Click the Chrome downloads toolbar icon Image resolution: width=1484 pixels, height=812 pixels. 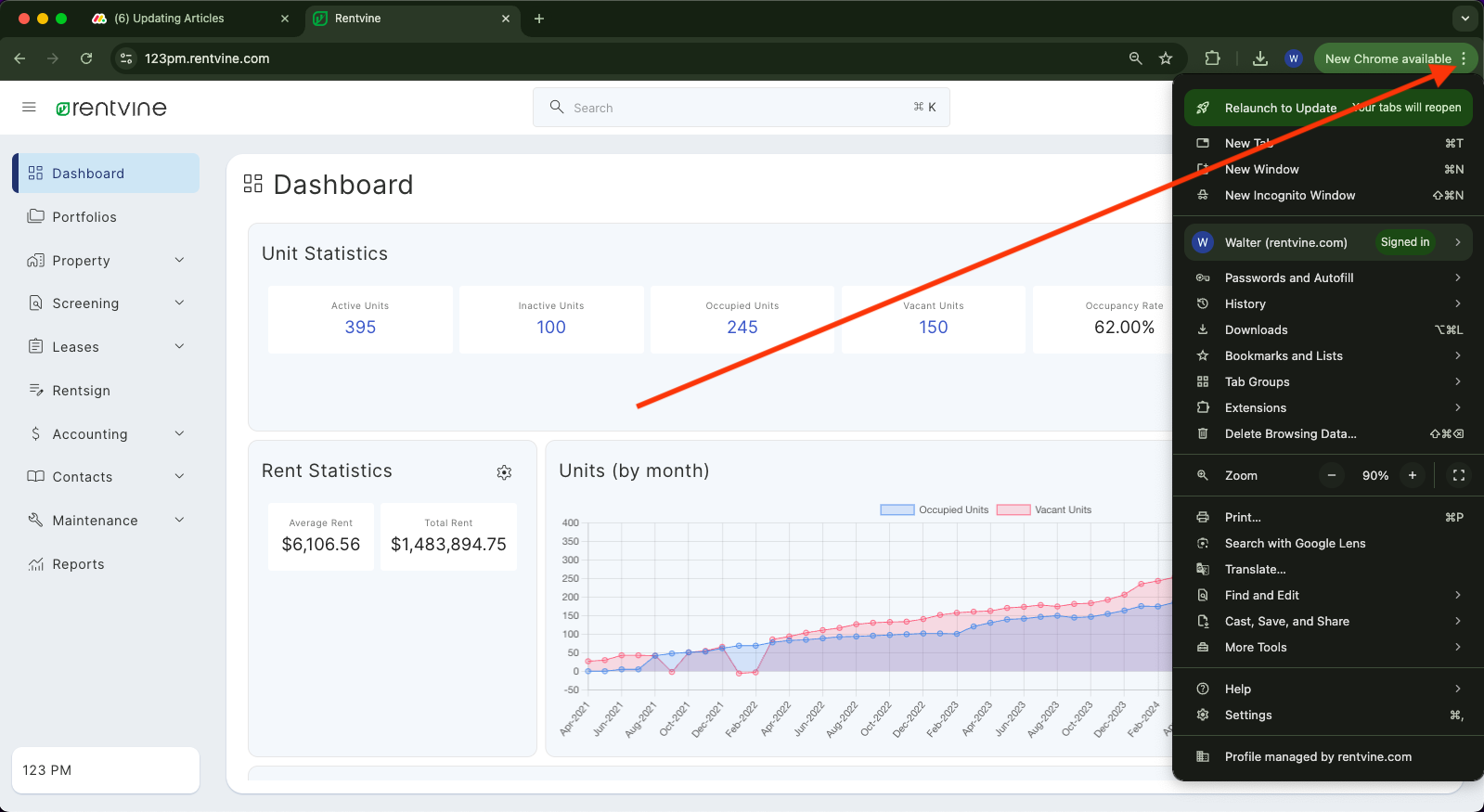1259,58
